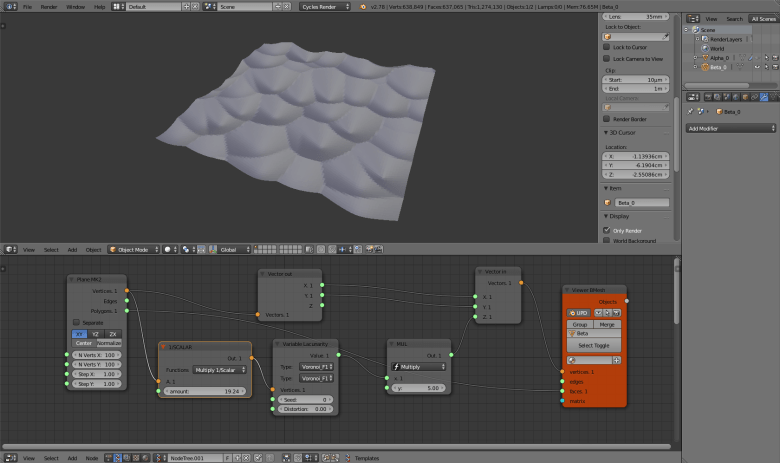The width and height of the screenshot is (780, 463).
Task: Open the Object Mode dropdown
Action: (134, 249)
